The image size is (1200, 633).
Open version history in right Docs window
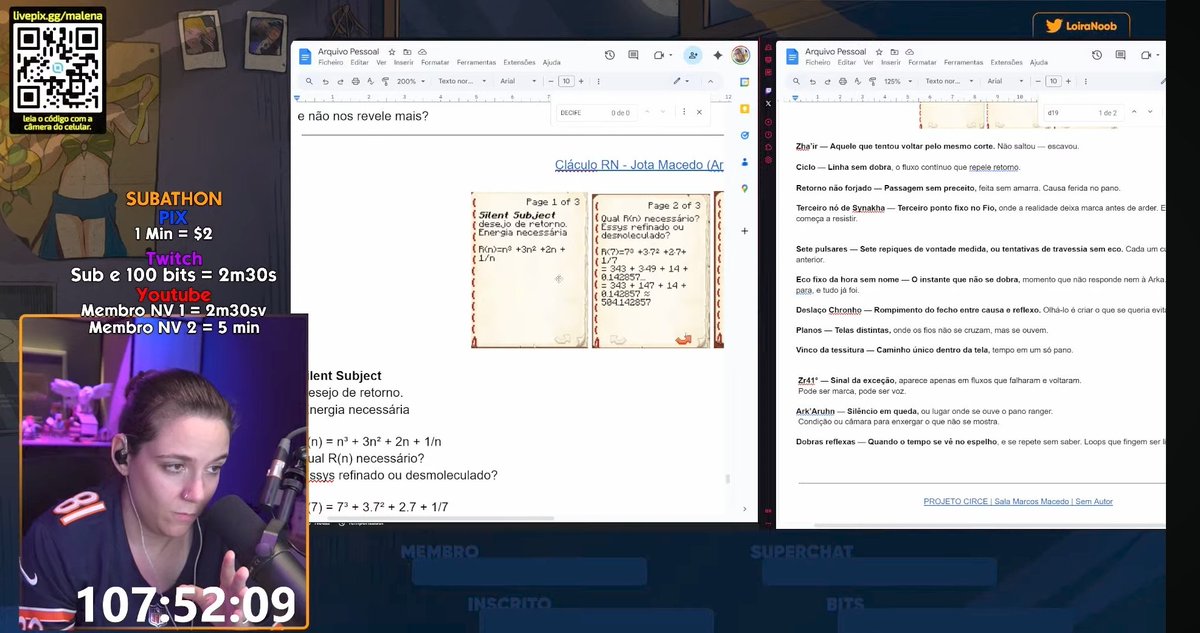click(1097, 55)
